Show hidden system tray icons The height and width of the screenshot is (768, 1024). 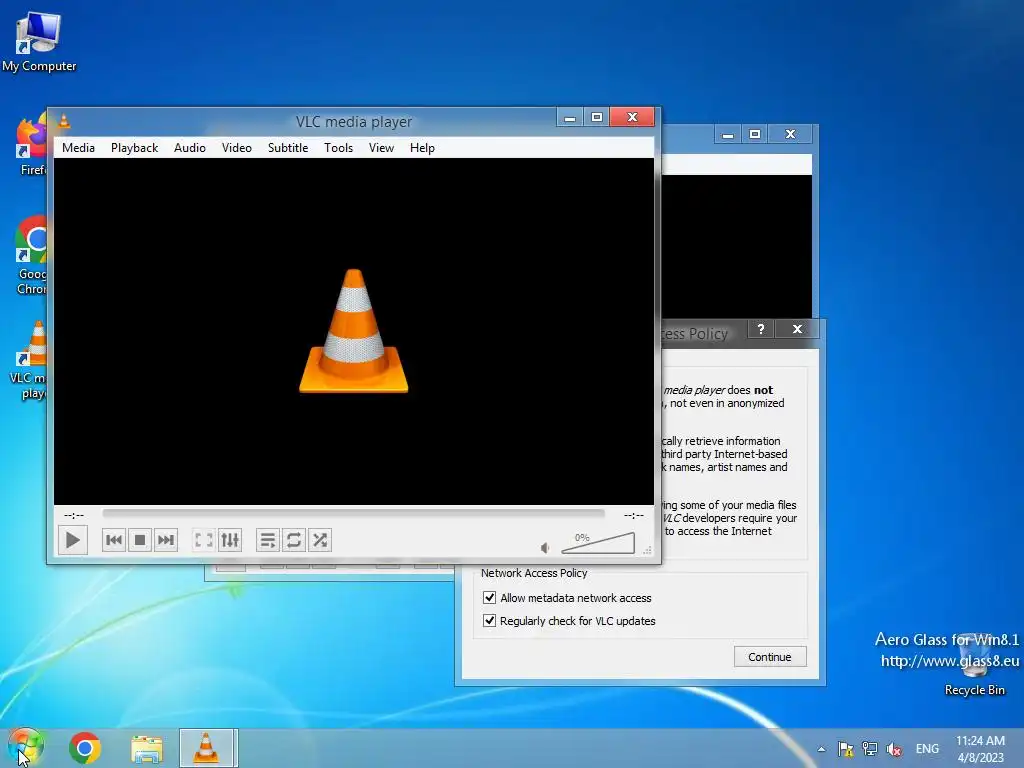(x=822, y=749)
